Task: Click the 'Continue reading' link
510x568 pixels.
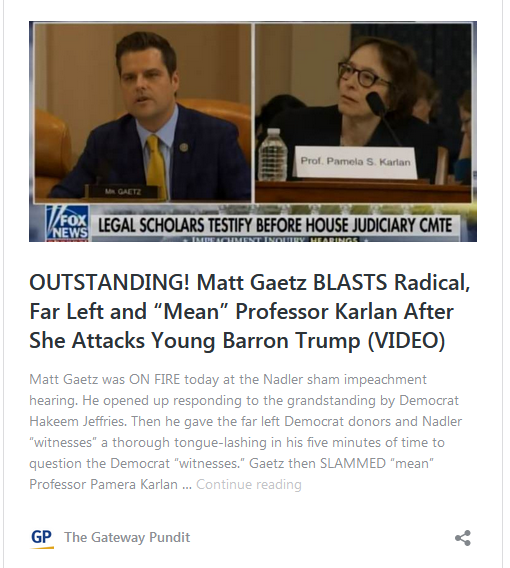Action: point(249,484)
